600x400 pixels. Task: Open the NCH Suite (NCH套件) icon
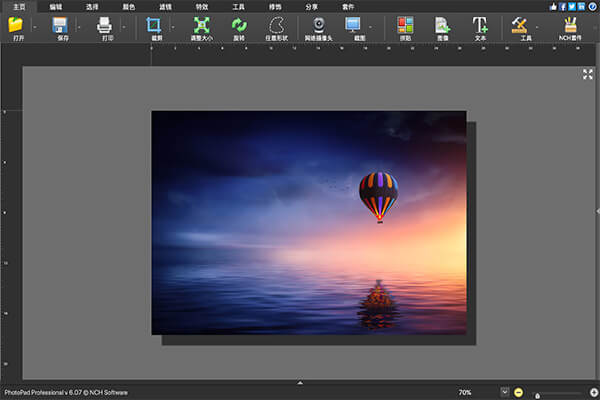[571, 24]
